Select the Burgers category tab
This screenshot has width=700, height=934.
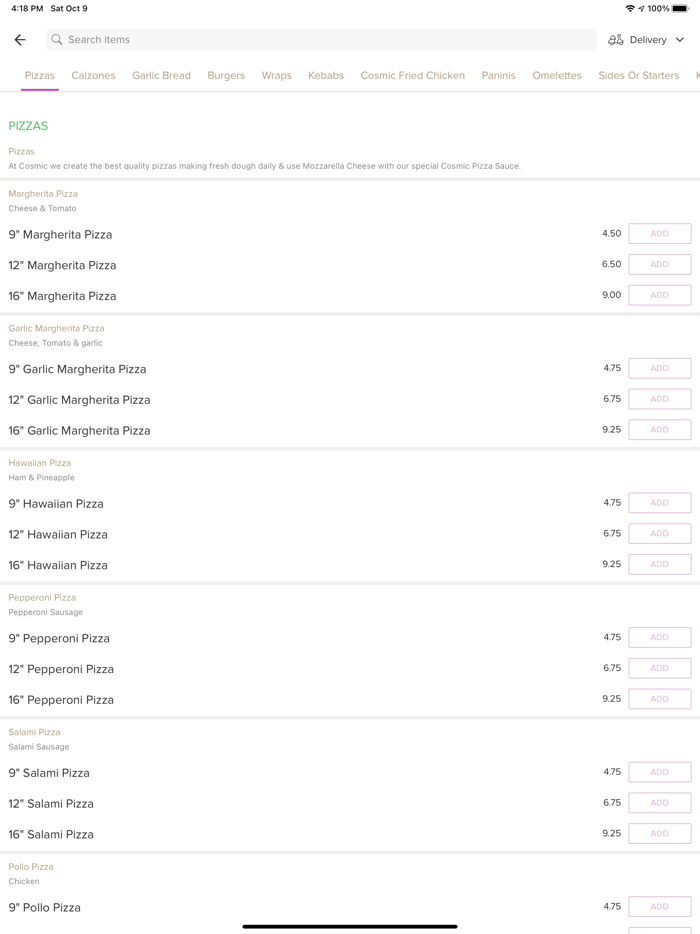[226, 76]
